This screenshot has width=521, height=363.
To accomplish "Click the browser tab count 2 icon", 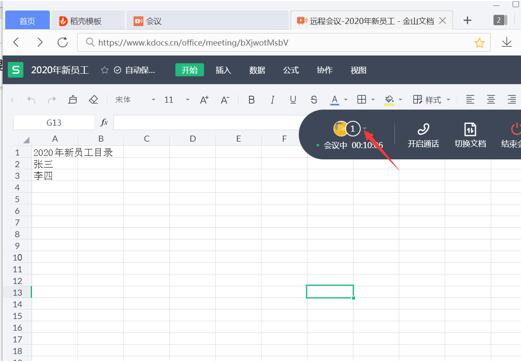I will tap(499, 20).
